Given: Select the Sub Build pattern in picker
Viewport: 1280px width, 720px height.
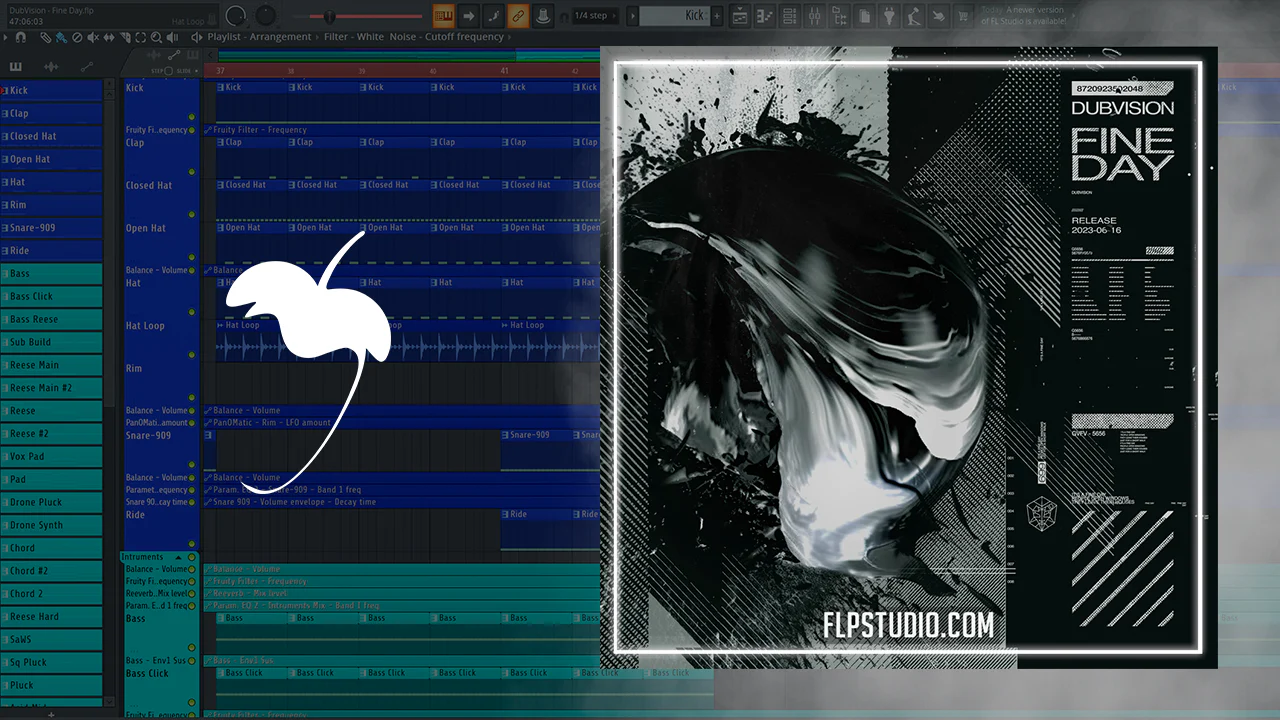Looking at the screenshot, I should (x=51, y=342).
